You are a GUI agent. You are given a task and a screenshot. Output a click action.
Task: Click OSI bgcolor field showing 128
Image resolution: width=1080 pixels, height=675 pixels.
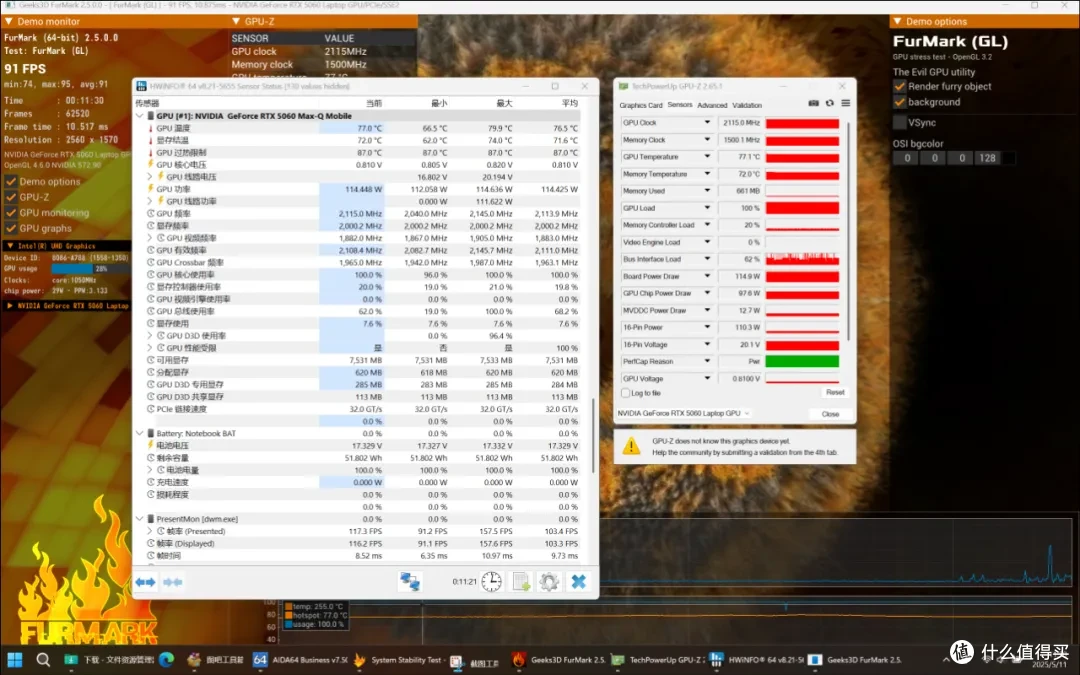click(987, 158)
